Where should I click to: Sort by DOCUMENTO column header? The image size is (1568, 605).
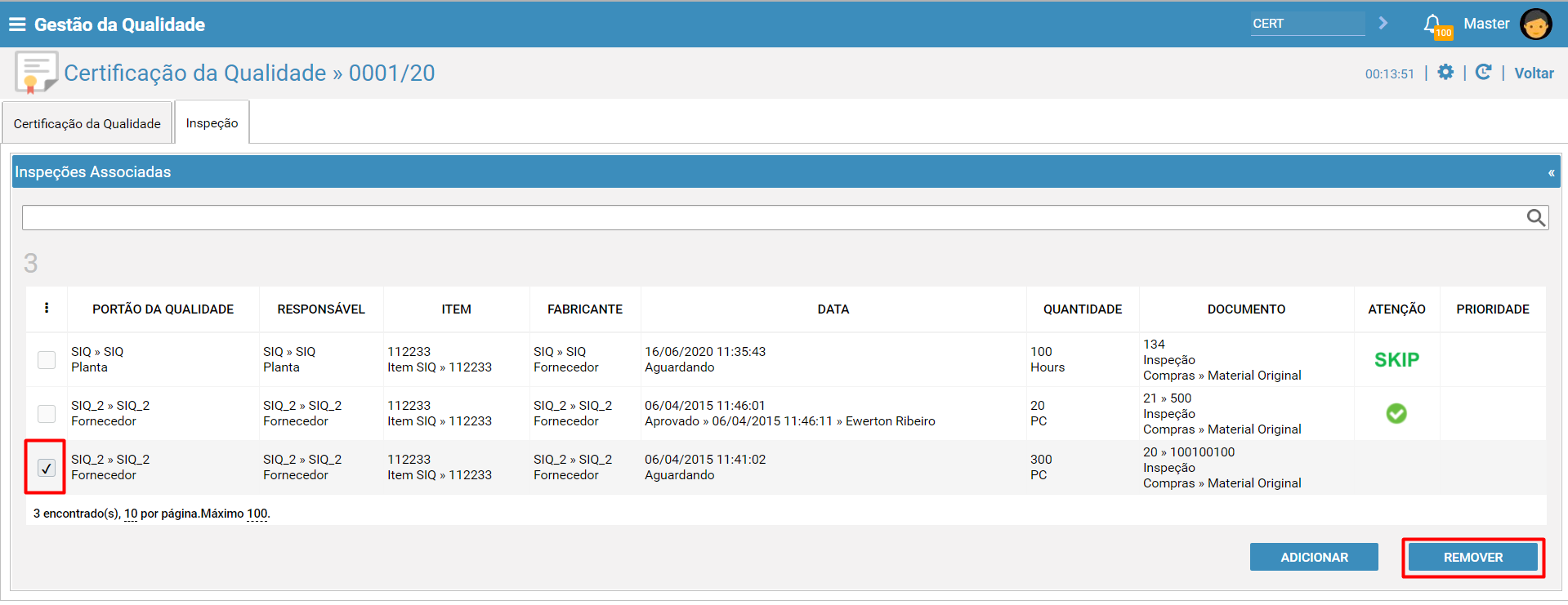[1246, 309]
